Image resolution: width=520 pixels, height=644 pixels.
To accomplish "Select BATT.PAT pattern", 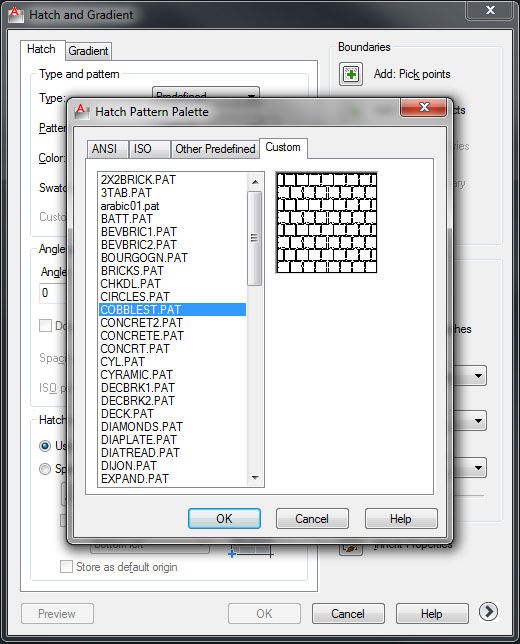I will click(x=173, y=219).
